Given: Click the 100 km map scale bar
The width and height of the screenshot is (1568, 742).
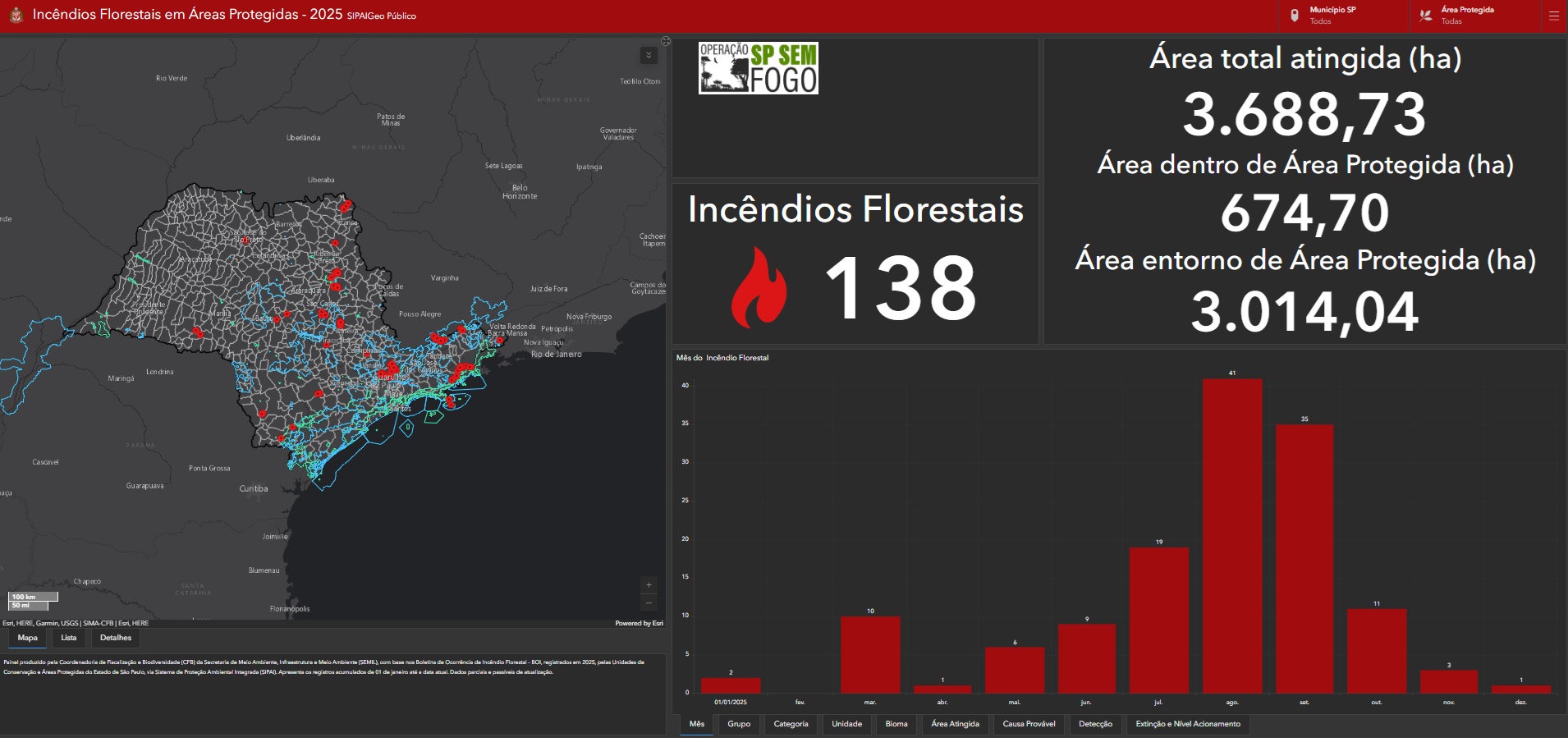Looking at the screenshot, I should (x=33, y=597).
